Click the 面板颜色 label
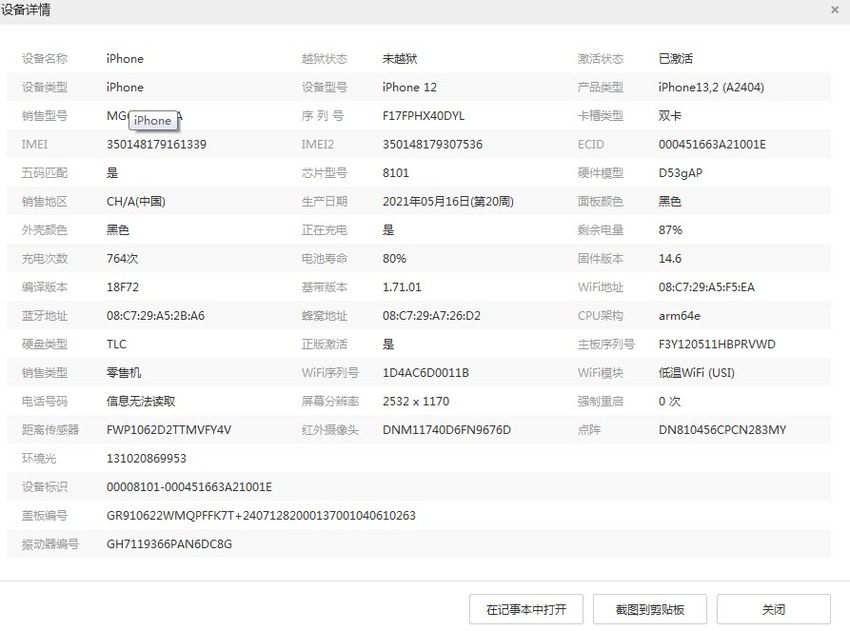The image size is (850, 631). (x=600, y=202)
